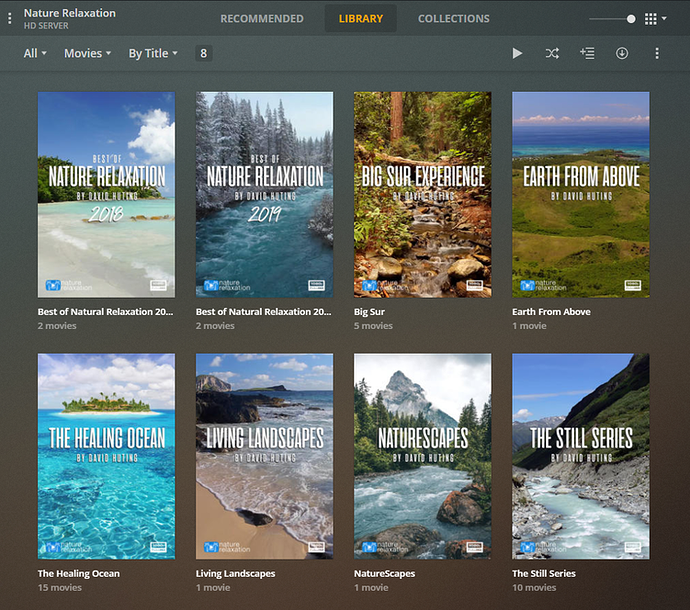Click the Living Landscapes title link

tap(235, 573)
